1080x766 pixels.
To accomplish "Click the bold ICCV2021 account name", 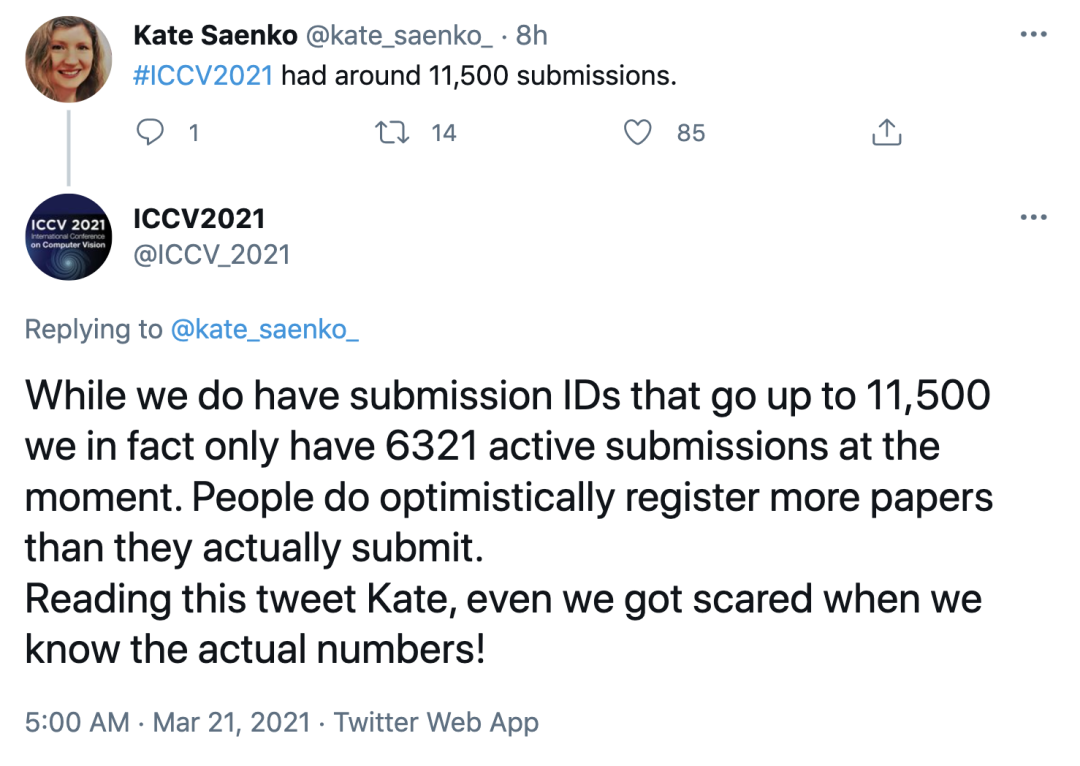I will tap(199, 217).
